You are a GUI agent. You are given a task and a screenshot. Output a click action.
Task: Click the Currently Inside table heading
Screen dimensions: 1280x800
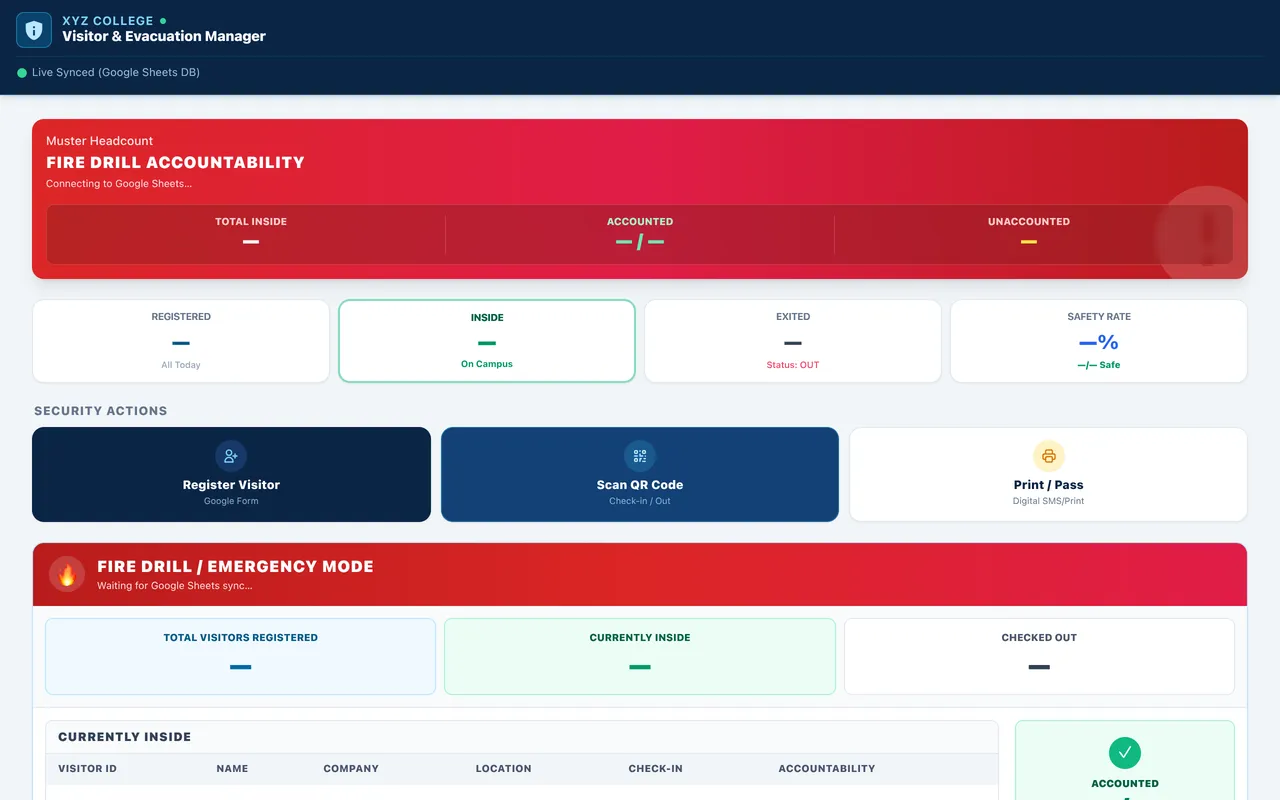pos(124,737)
